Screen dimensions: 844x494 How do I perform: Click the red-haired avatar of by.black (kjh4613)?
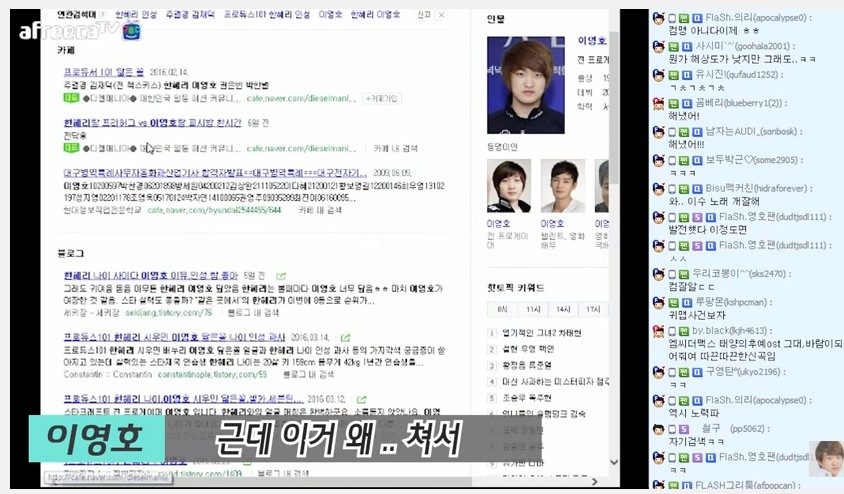[658, 331]
